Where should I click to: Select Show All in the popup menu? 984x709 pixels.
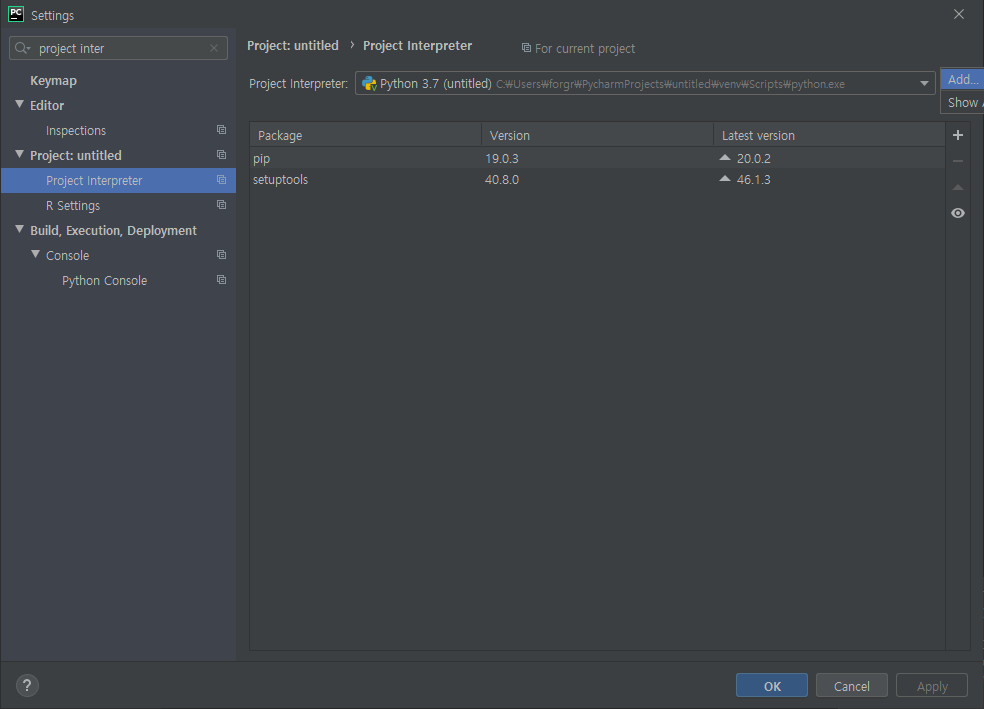click(963, 102)
